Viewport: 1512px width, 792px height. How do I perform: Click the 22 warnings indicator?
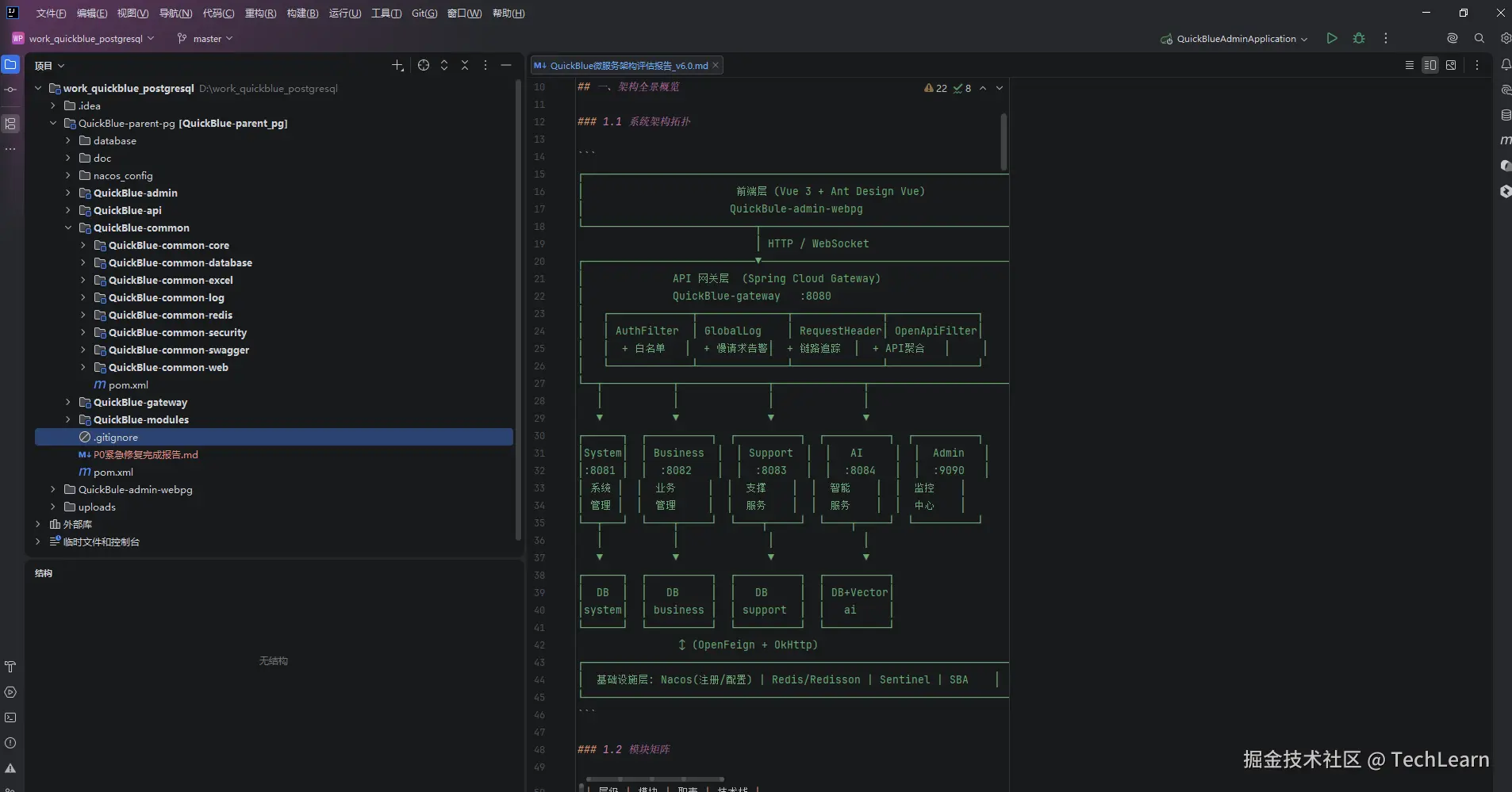(x=936, y=88)
